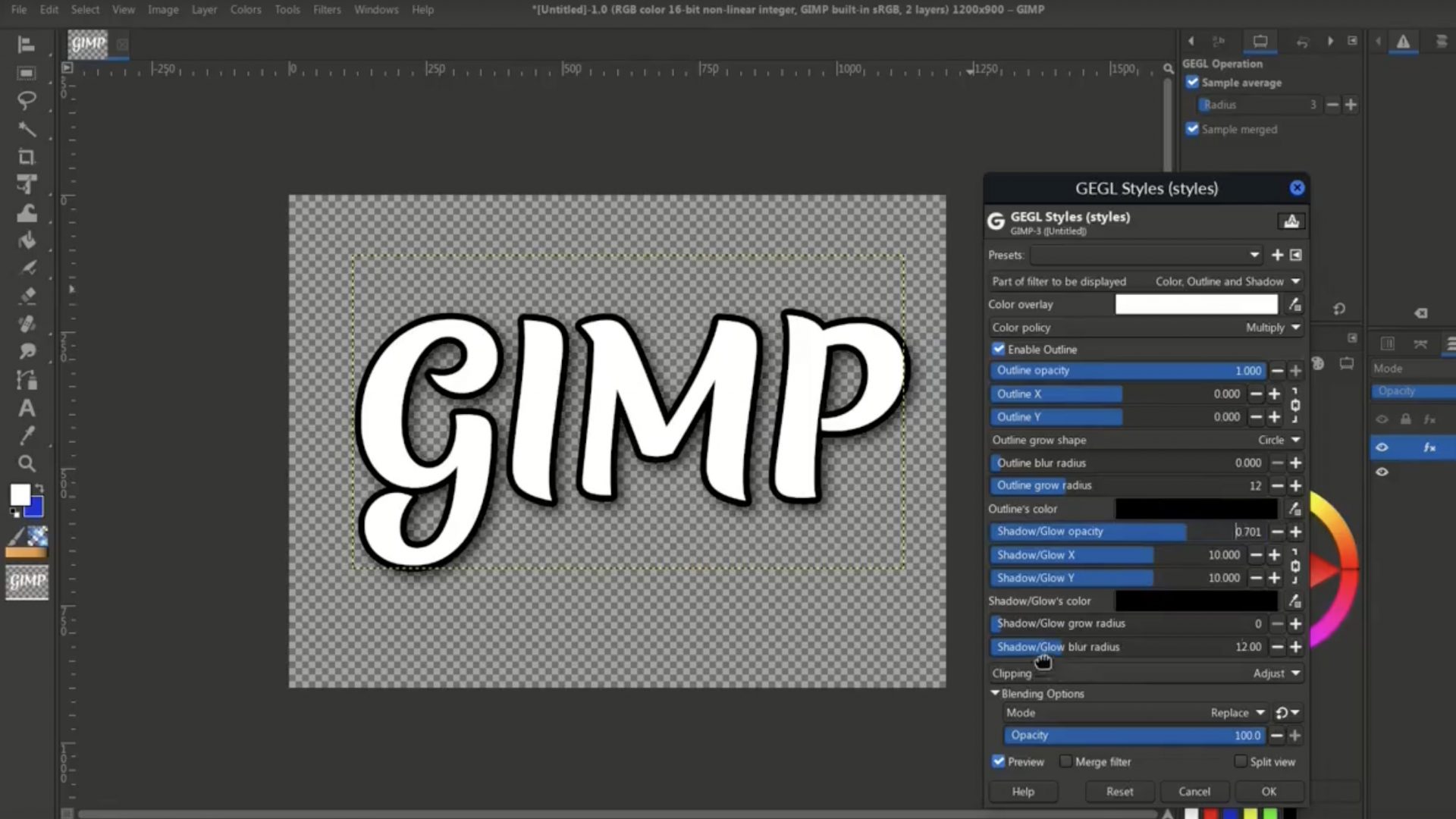Open the Edit menu
Image resolution: width=1456 pixels, height=819 pixels.
point(49,10)
